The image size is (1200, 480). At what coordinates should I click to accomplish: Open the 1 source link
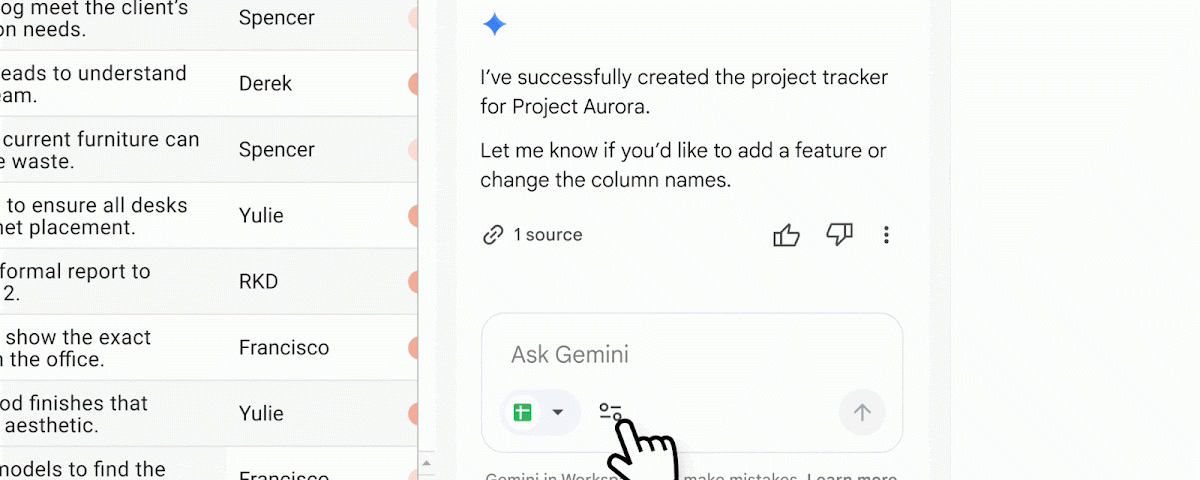547,235
